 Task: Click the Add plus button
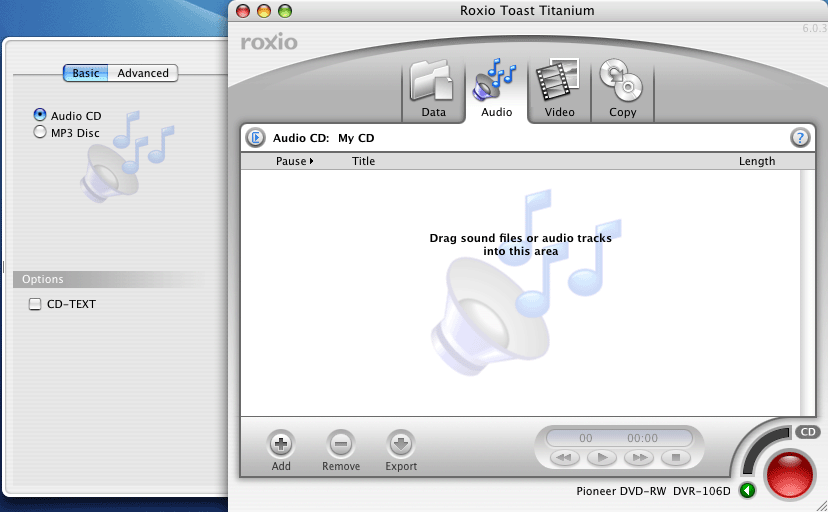pyautogui.click(x=281, y=444)
